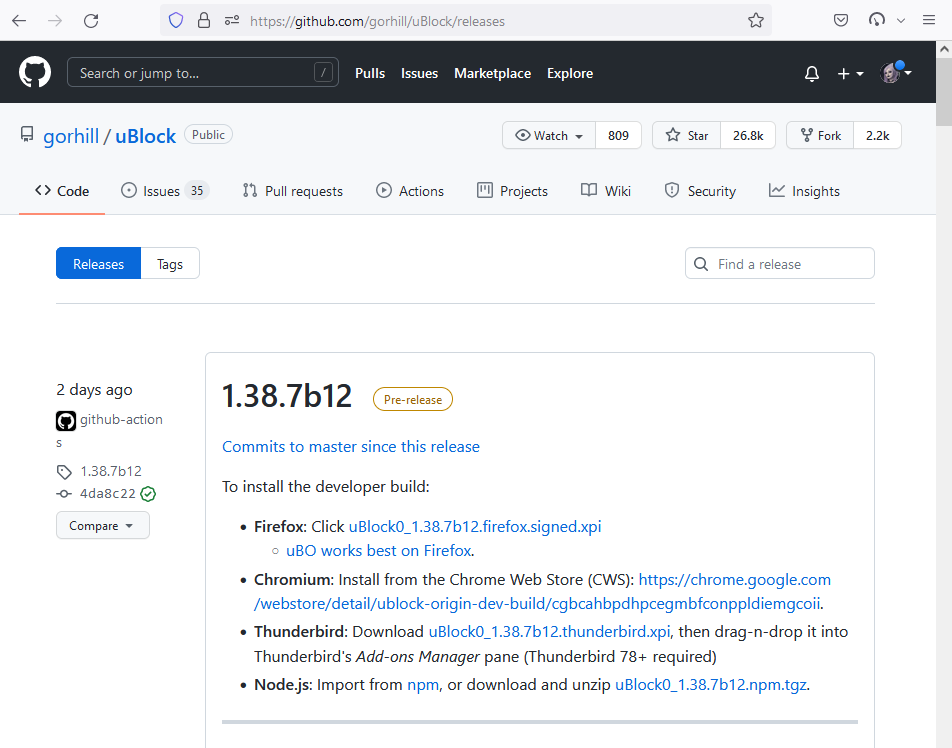Save page to Pocket
This screenshot has width=952, height=748.
(x=841, y=21)
